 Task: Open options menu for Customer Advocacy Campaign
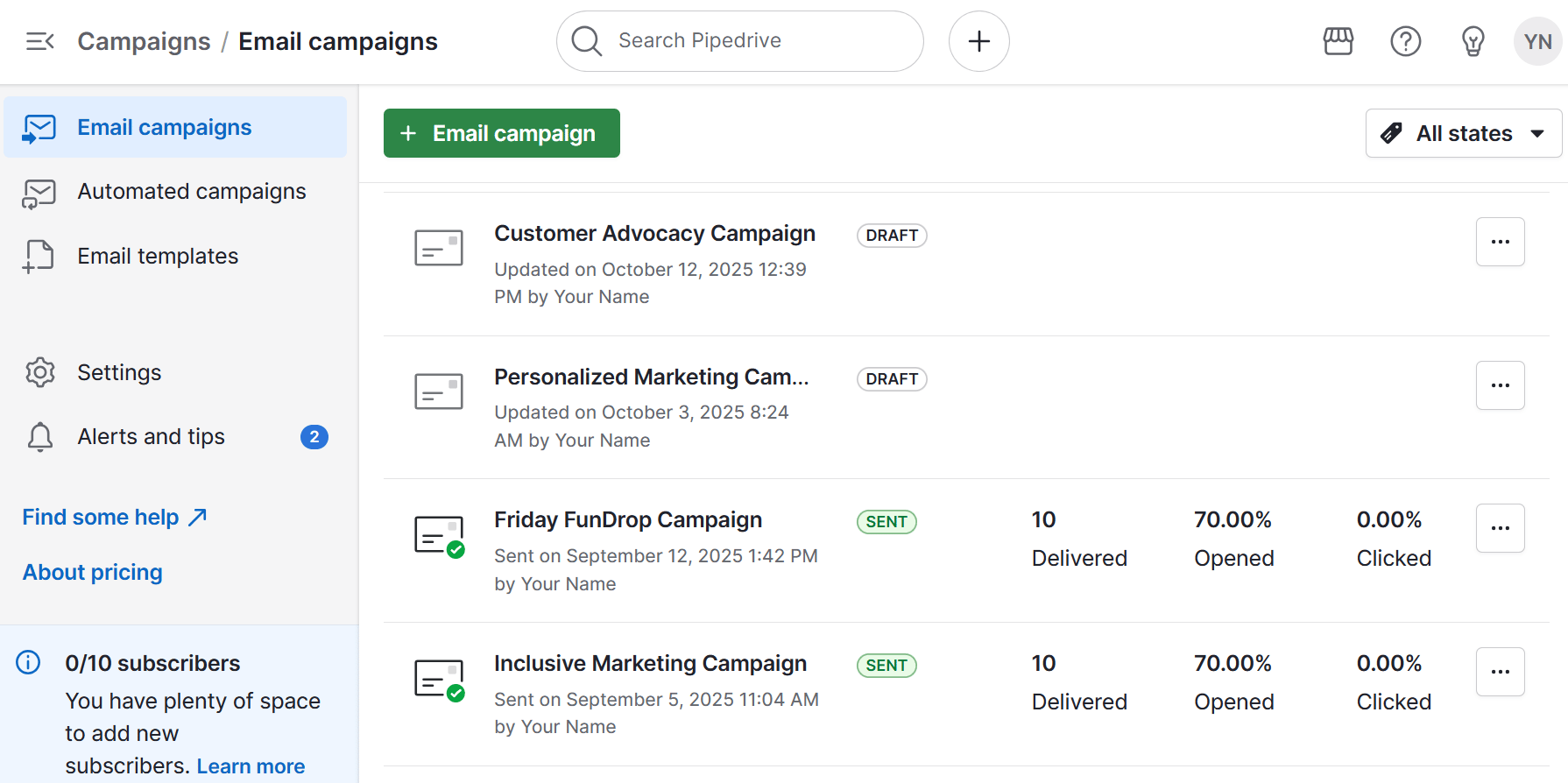(x=1500, y=242)
